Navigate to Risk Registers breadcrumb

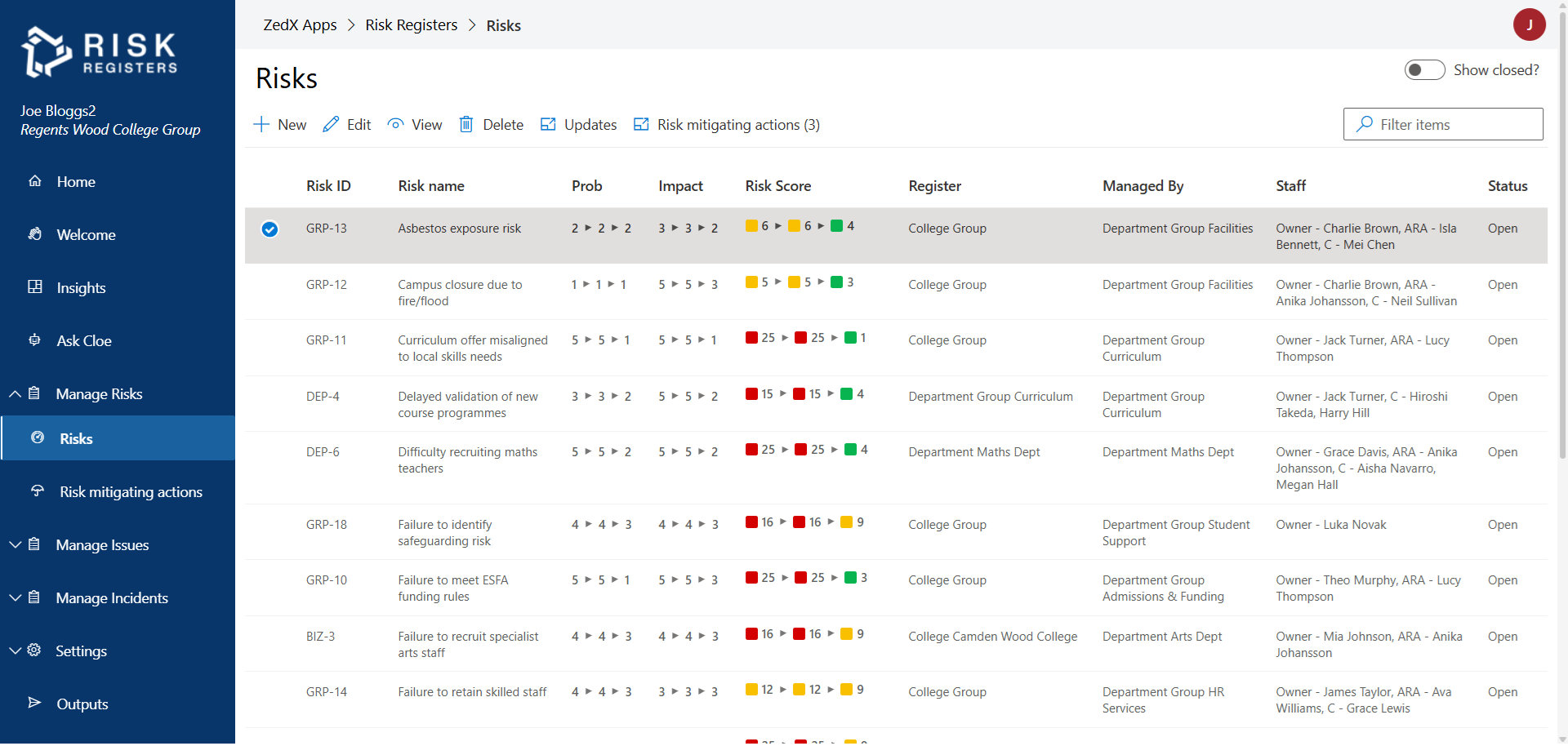click(x=412, y=25)
